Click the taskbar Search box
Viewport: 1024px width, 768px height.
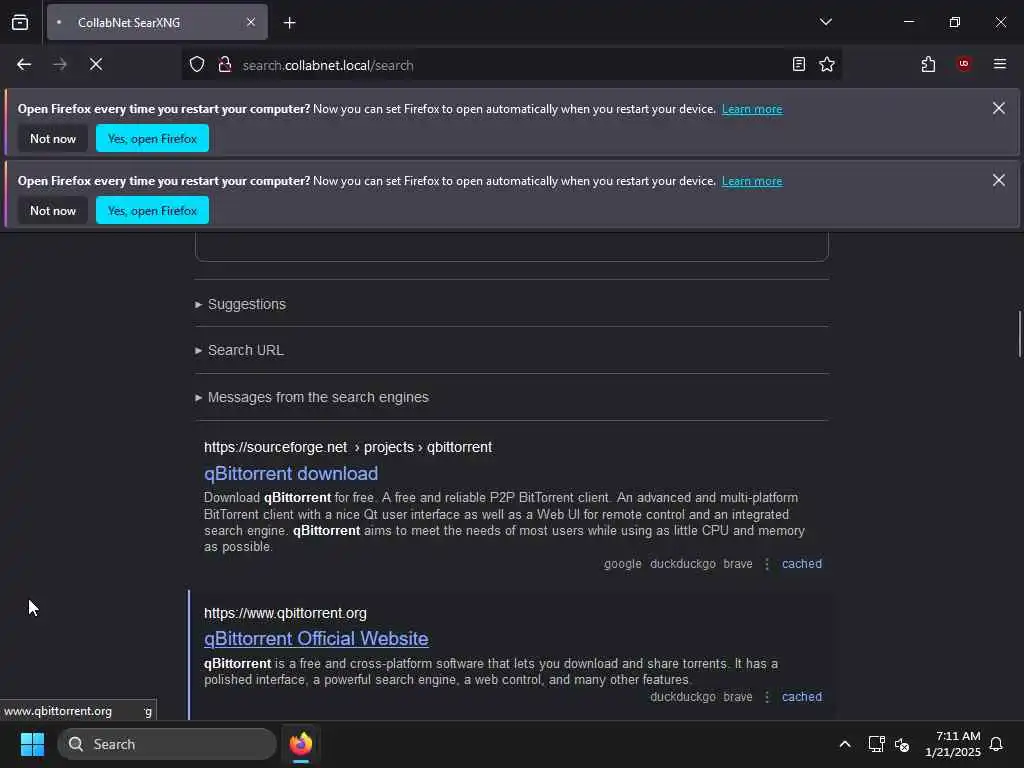[x=167, y=744]
